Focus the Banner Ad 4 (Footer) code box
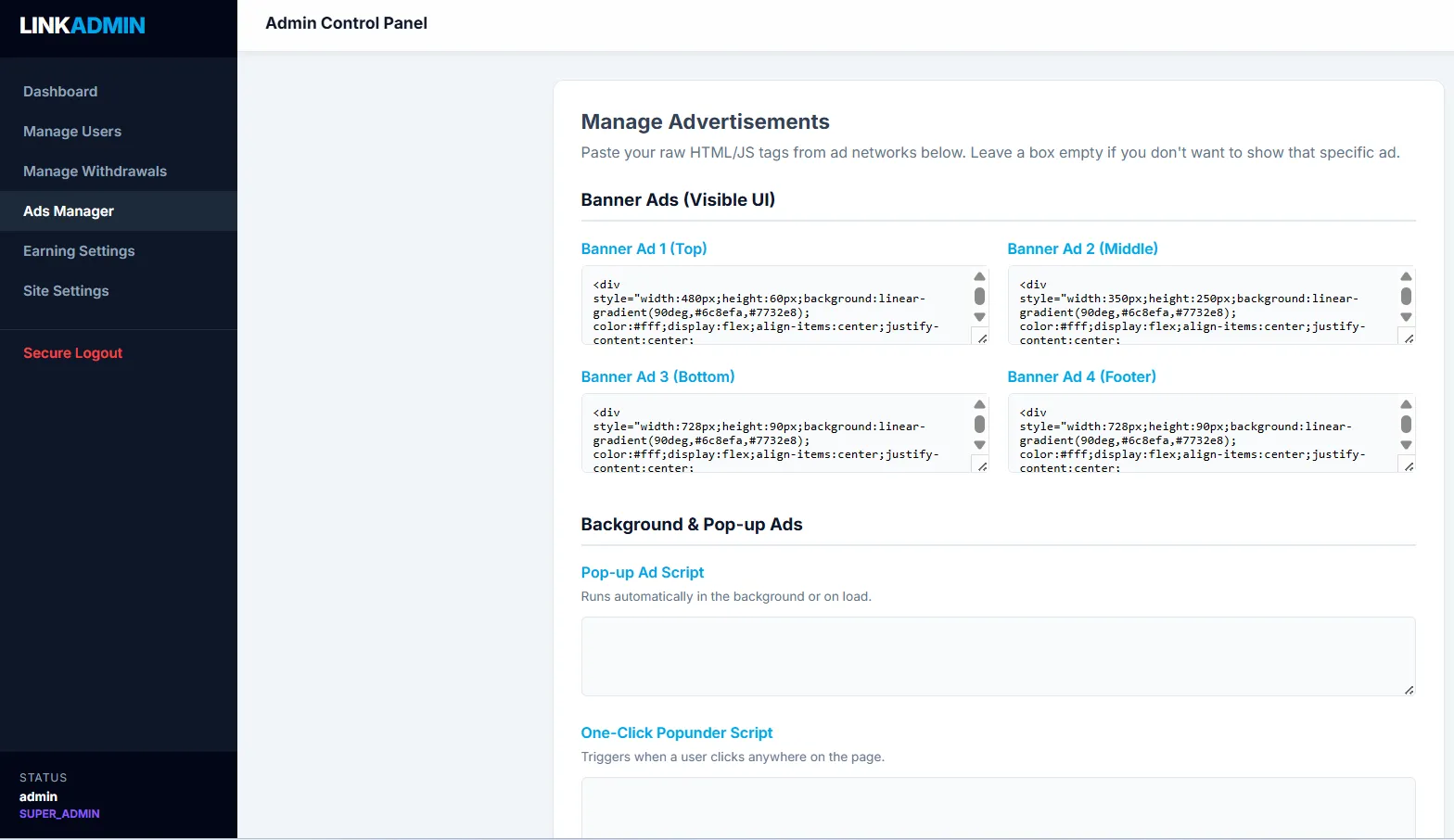This screenshot has width=1454, height=840. click(x=1202, y=434)
